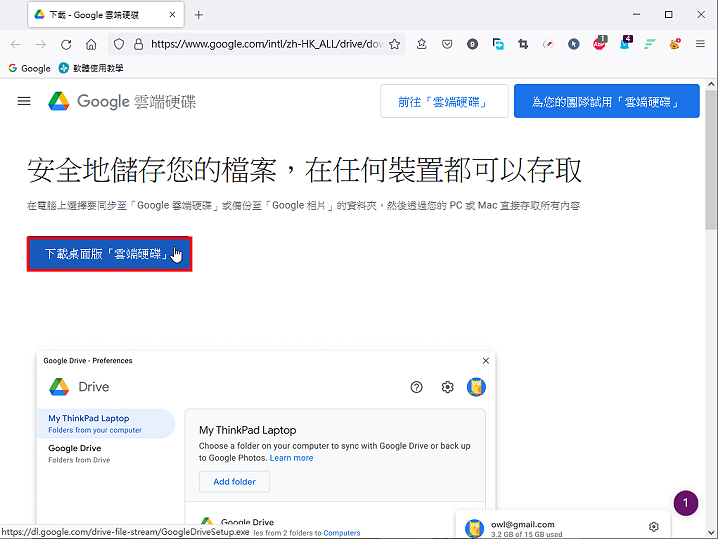
Task: Click the owl@gmail.com account text
Action: click(x=522, y=524)
